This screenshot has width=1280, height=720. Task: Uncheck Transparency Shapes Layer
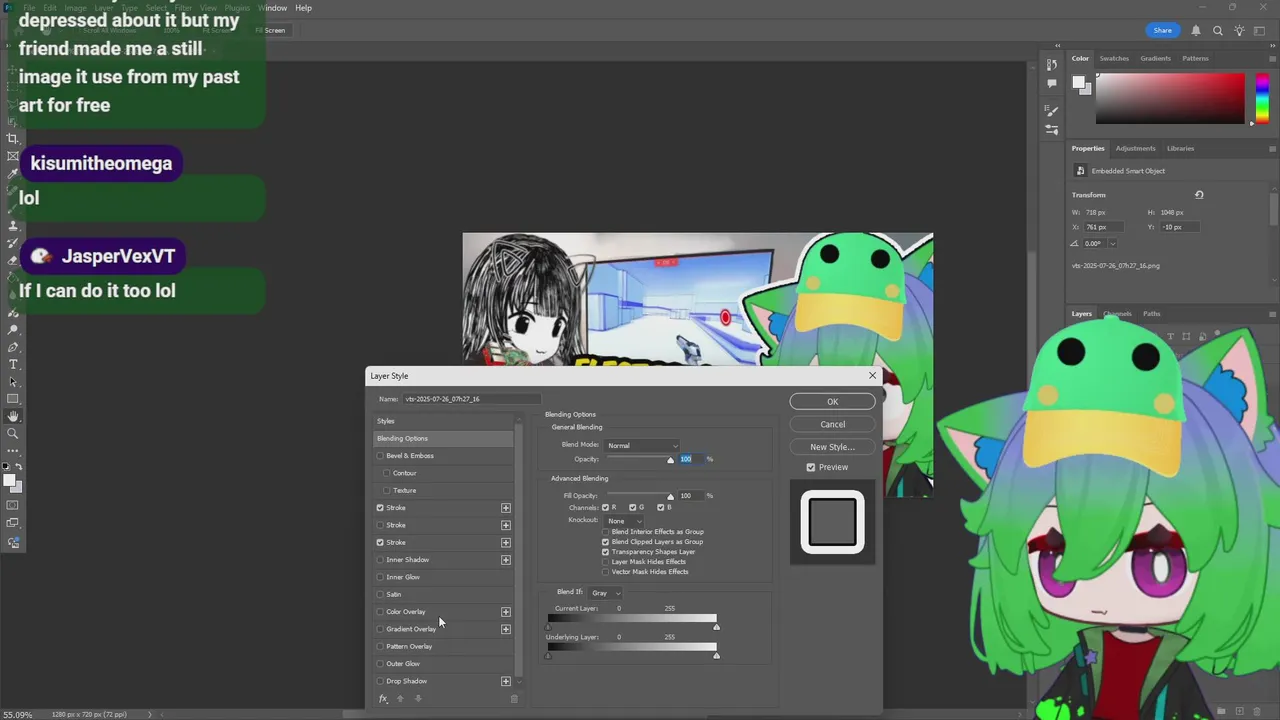[x=605, y=552]
